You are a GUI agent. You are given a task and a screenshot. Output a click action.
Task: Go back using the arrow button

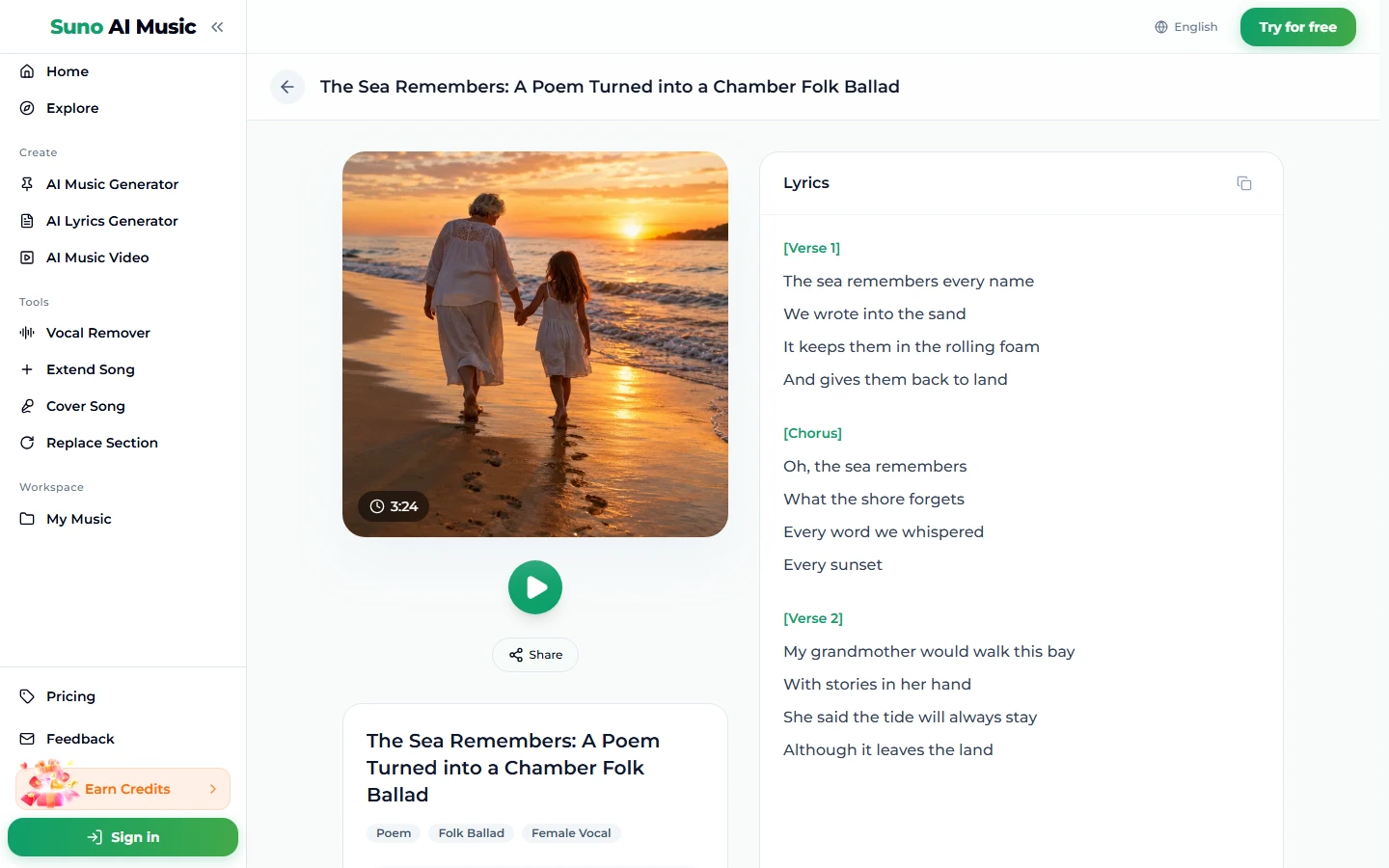[x=287, y=87]
